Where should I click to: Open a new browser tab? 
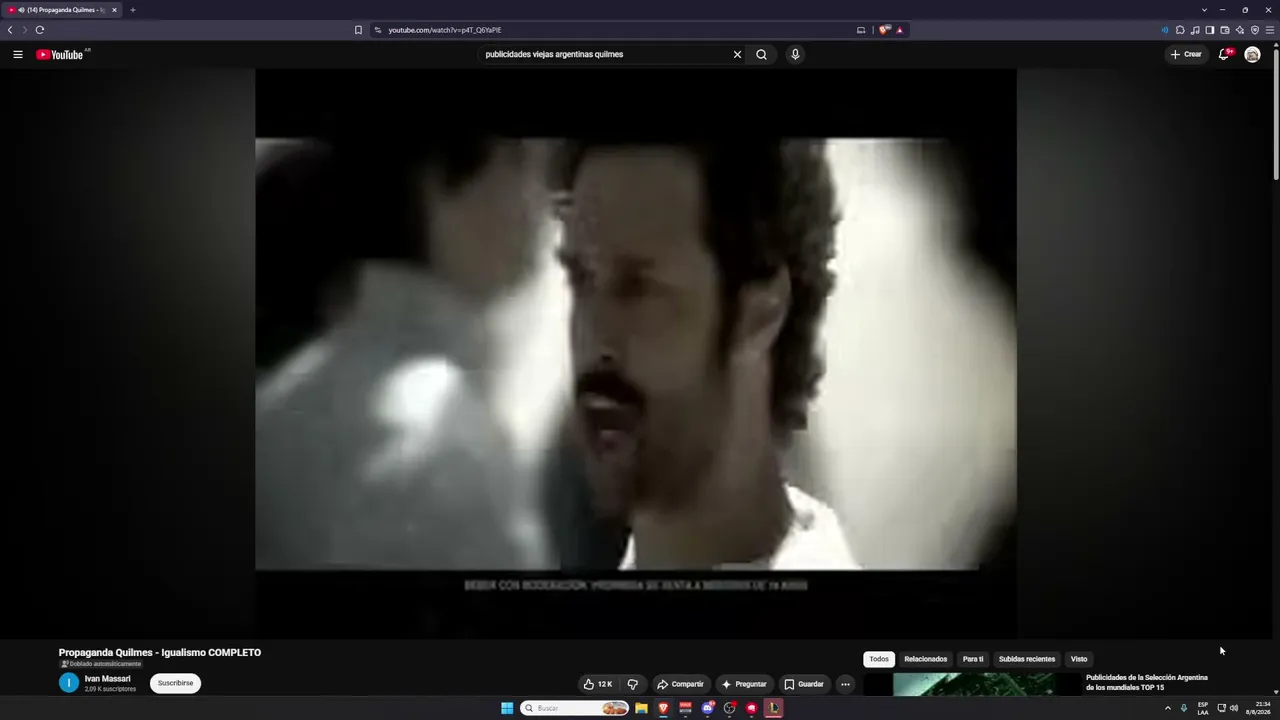coord(132,10)
